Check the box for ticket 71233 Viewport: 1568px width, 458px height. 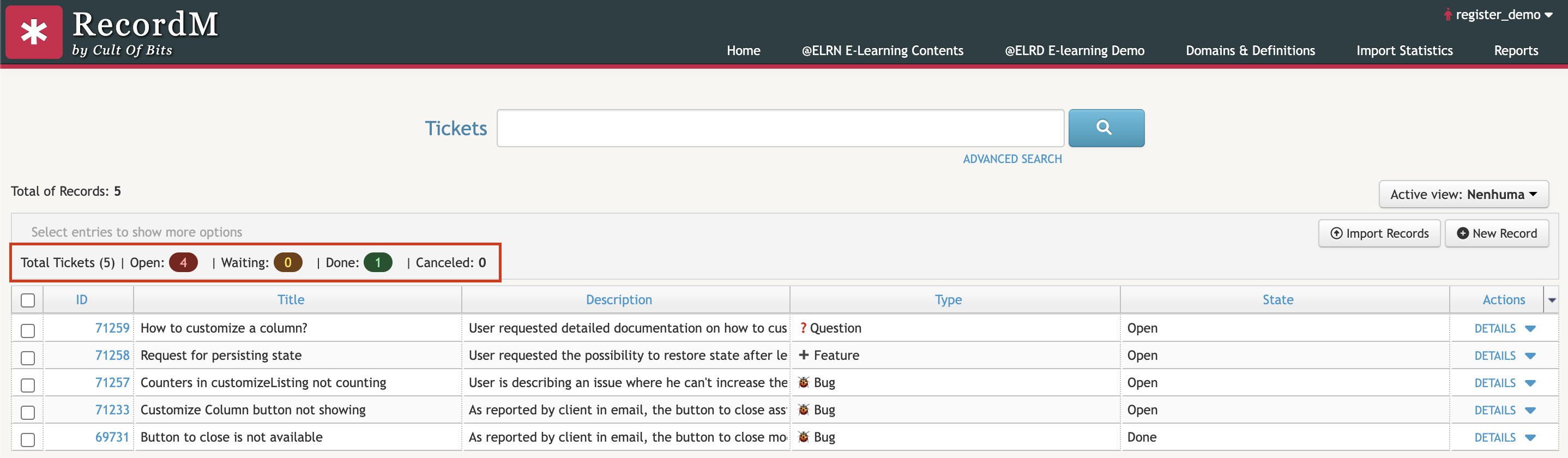(28, 412)
